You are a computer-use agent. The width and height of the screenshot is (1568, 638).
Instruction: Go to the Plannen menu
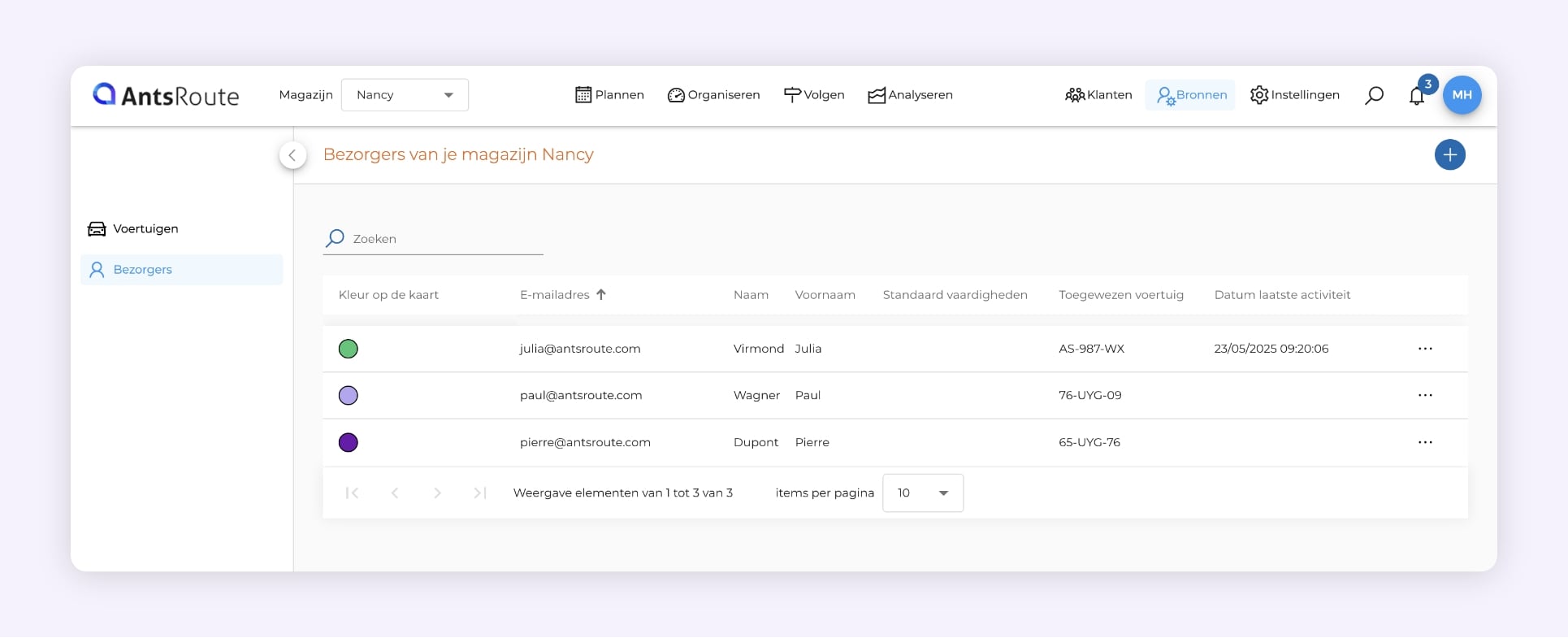click(609, 95)
